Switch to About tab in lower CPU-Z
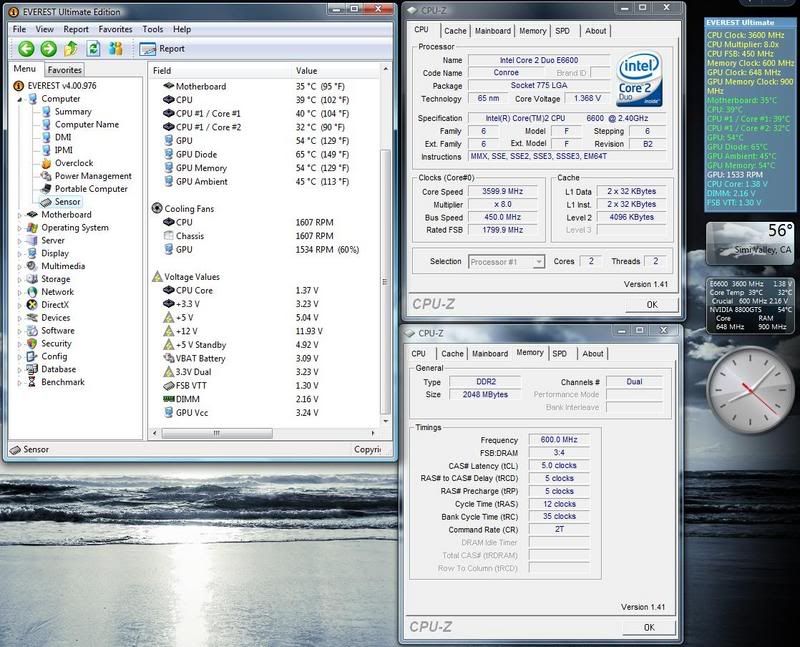This screenshot has height=647, width=800. tap(593, 354)
